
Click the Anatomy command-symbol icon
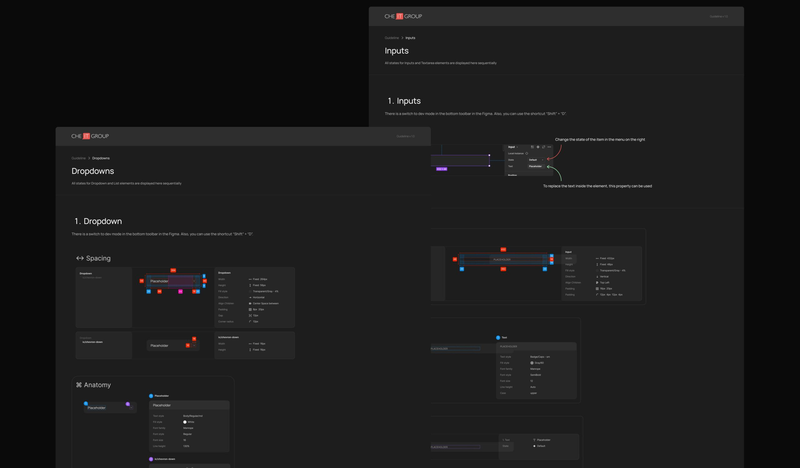(x=79, y=385)
